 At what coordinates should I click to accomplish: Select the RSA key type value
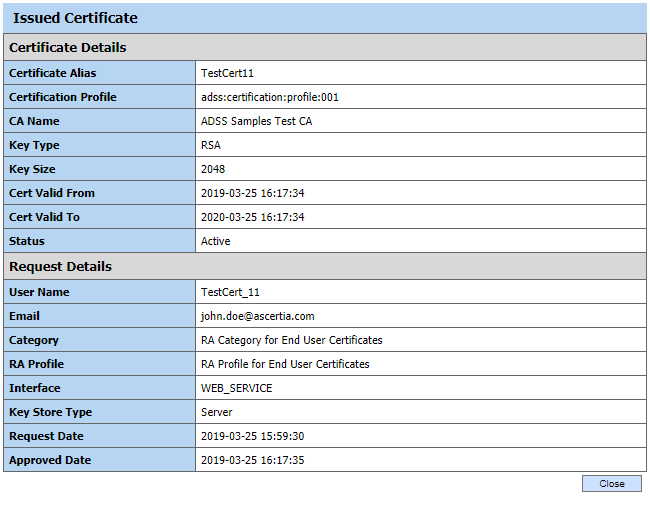(x=211, y=145)
